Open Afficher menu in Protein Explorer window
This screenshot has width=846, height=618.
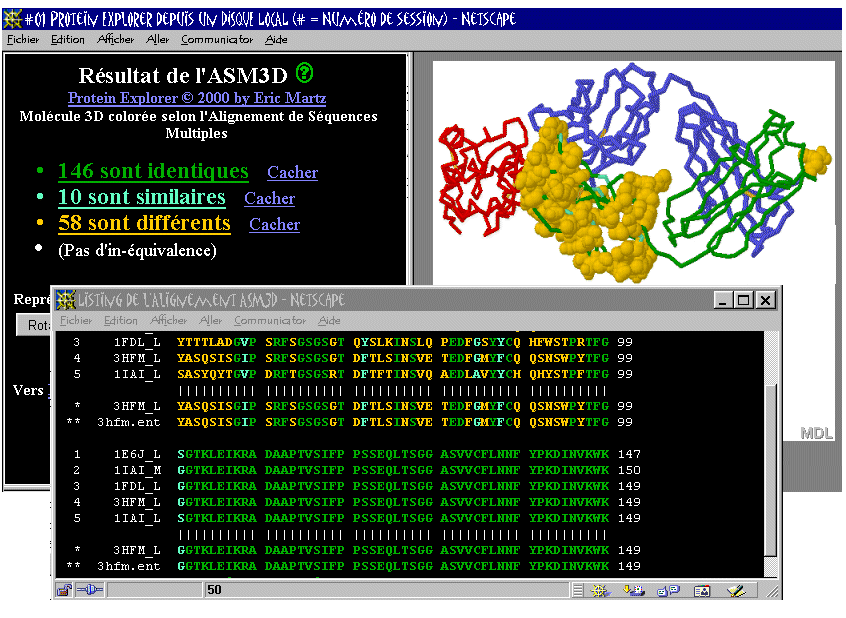click(x=115, y=39)
